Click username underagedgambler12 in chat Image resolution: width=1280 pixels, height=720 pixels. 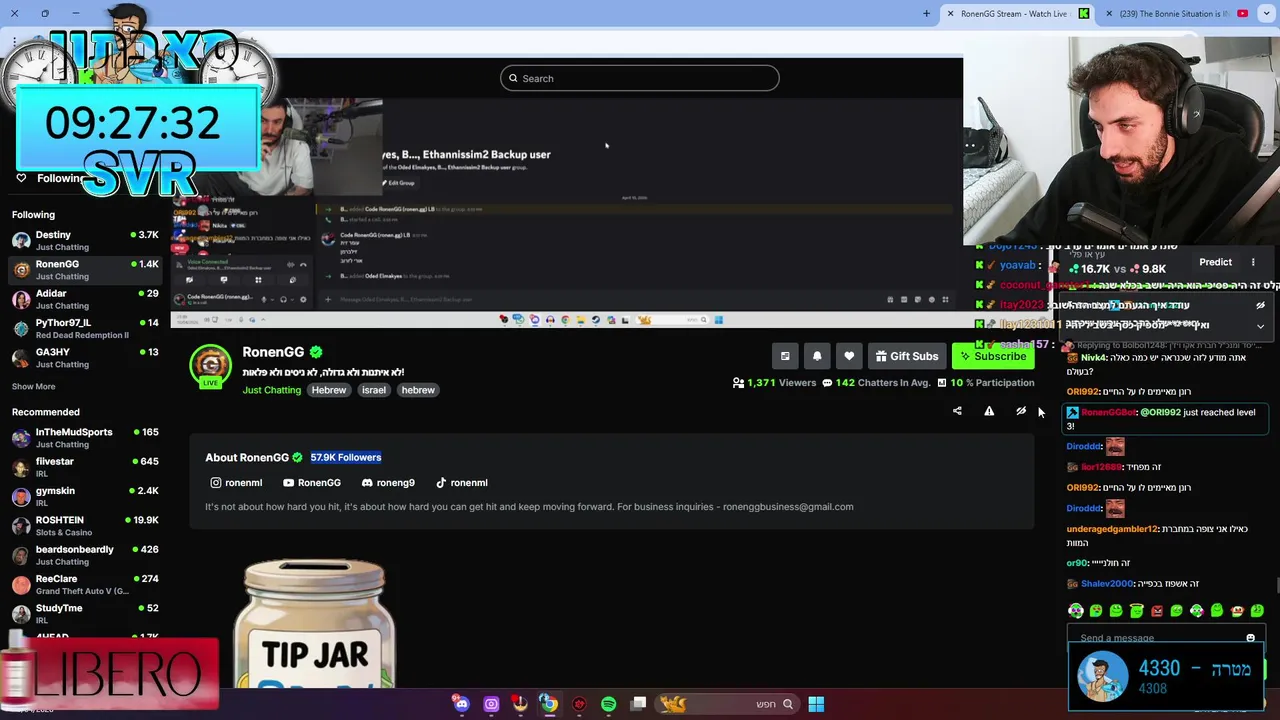tap(1112, 529)
